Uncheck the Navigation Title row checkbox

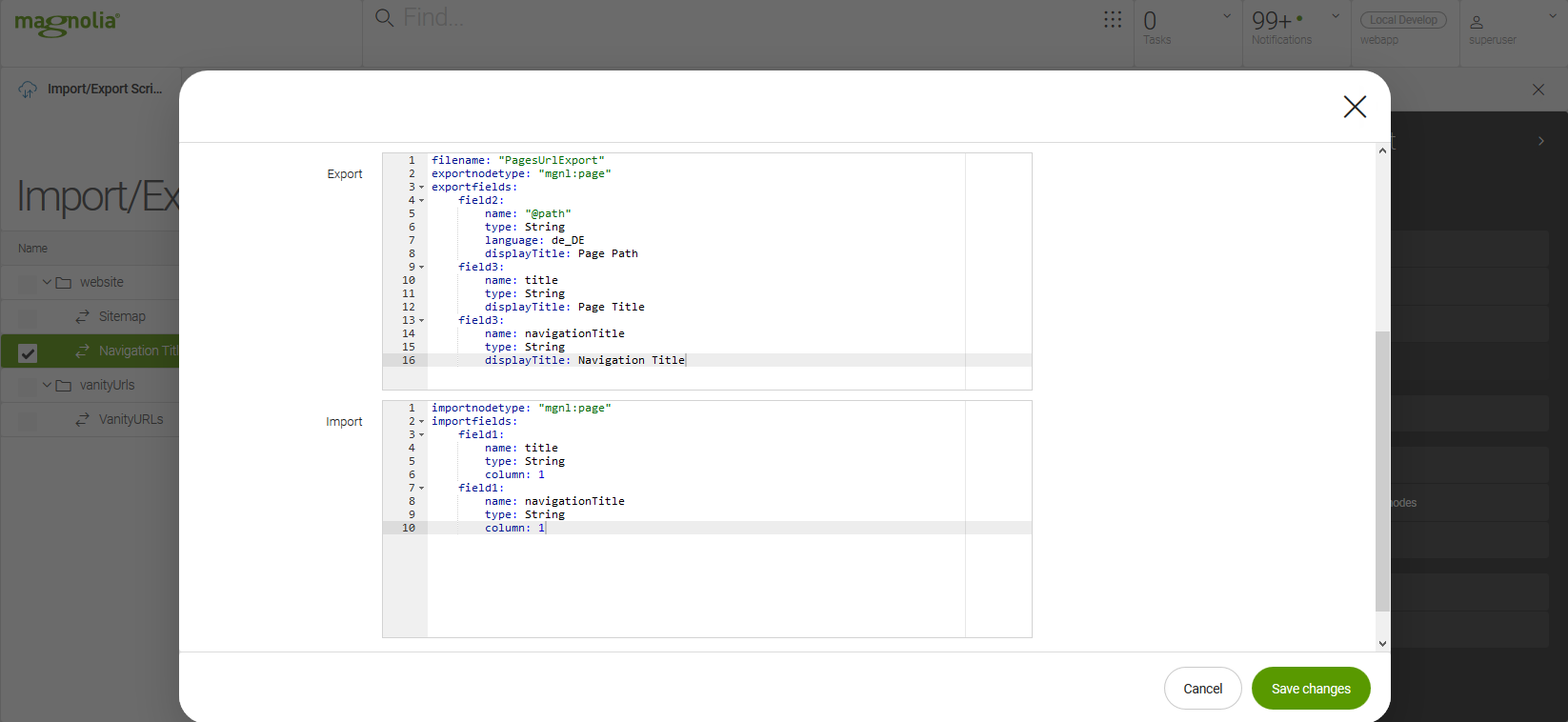[28, 353]
